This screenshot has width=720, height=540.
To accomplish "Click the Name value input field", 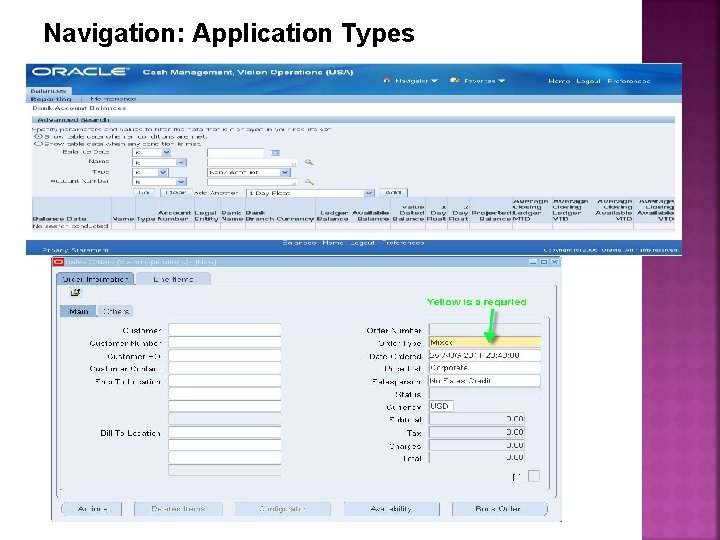I will [x=252, y=163].
